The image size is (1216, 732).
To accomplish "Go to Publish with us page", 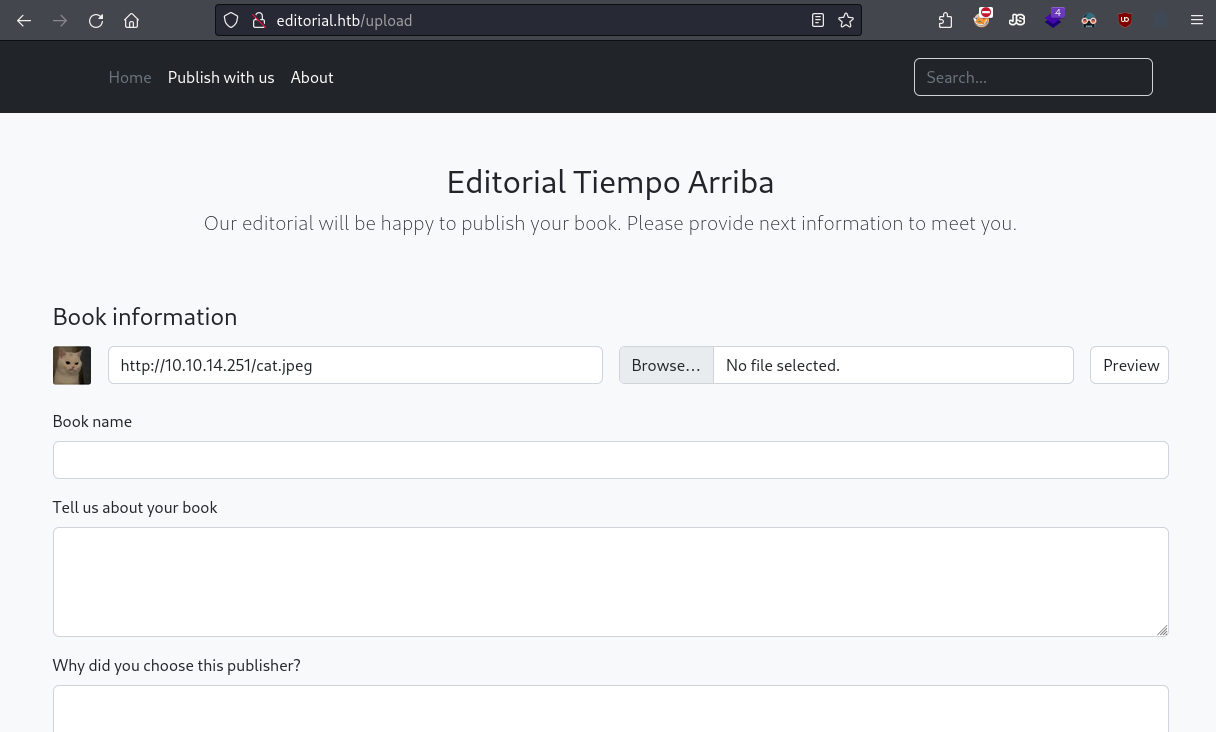I will pyautogui.click(x=221, y=77).
